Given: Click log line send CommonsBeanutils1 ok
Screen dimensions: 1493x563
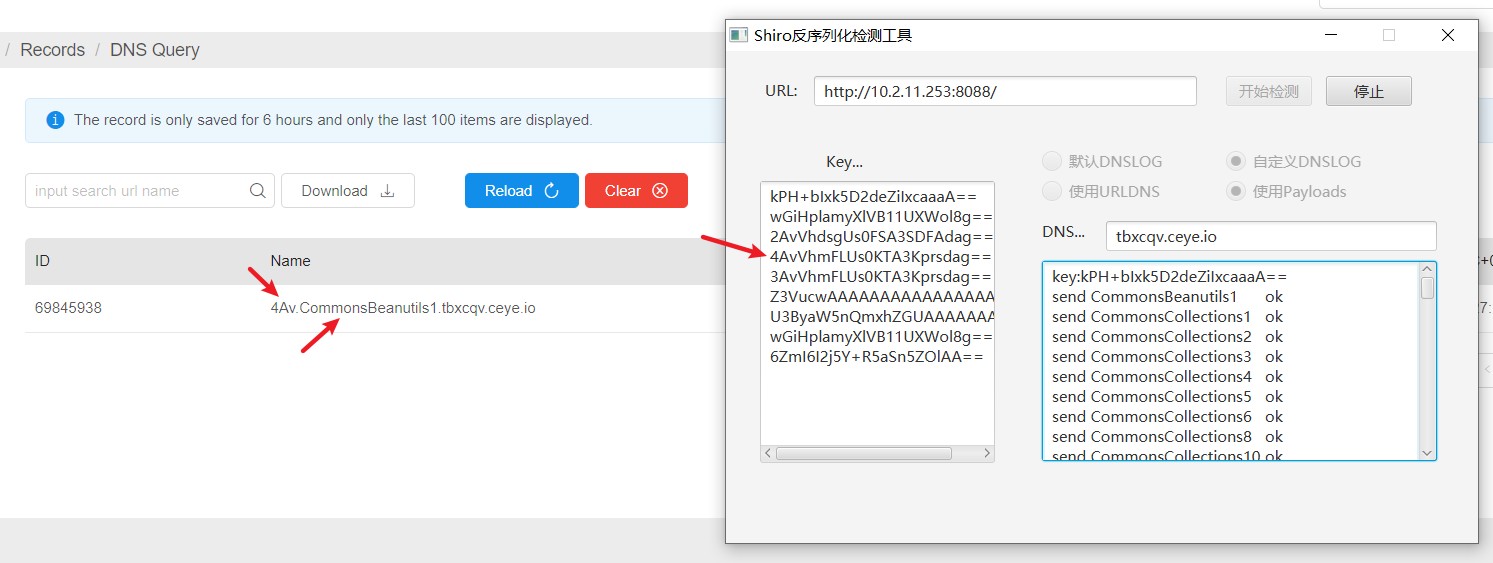Looking at the screenshot, I should tap(1167, 296).
